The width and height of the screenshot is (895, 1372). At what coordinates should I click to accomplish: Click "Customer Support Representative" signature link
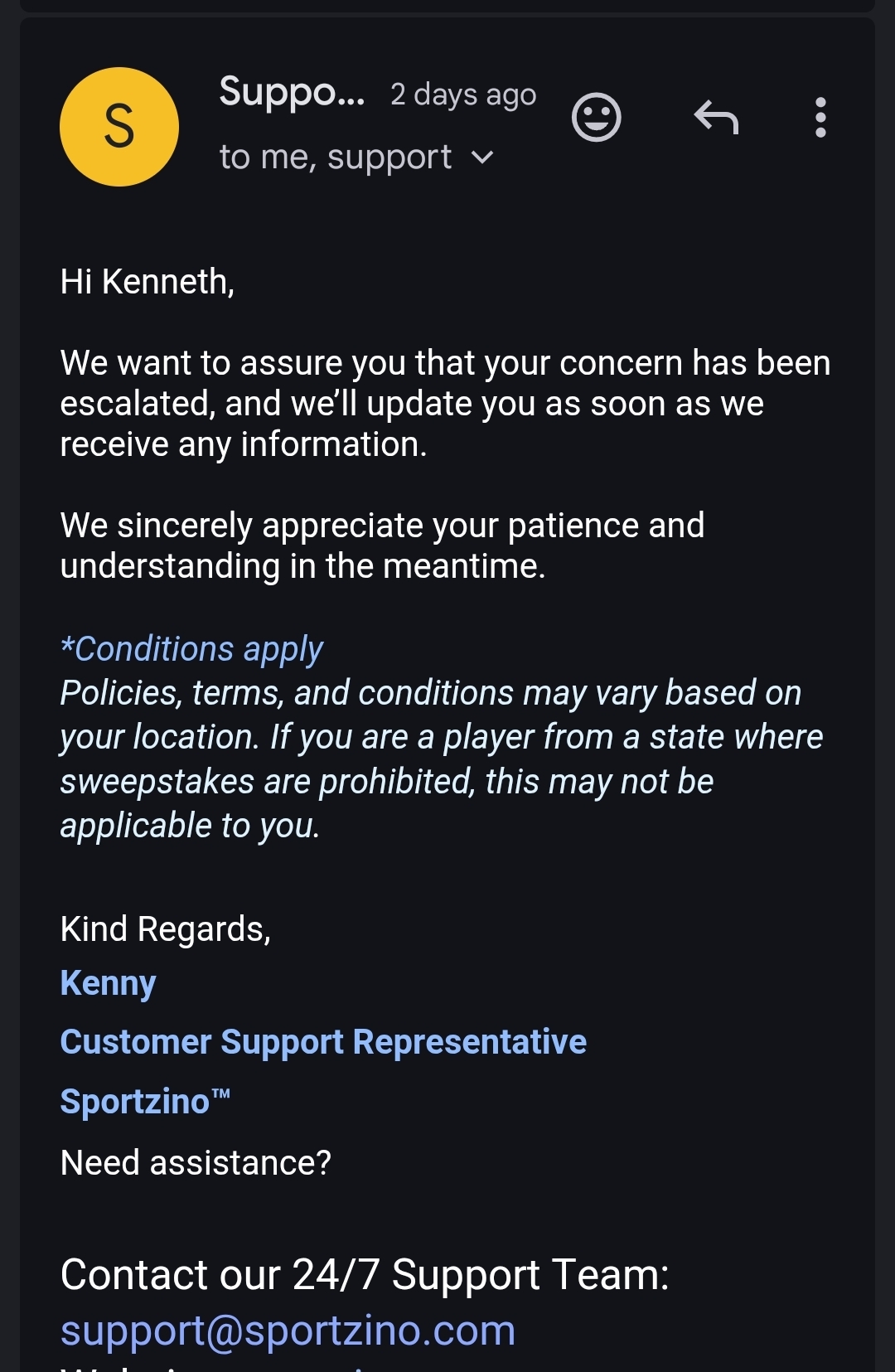click(323, 1042)
